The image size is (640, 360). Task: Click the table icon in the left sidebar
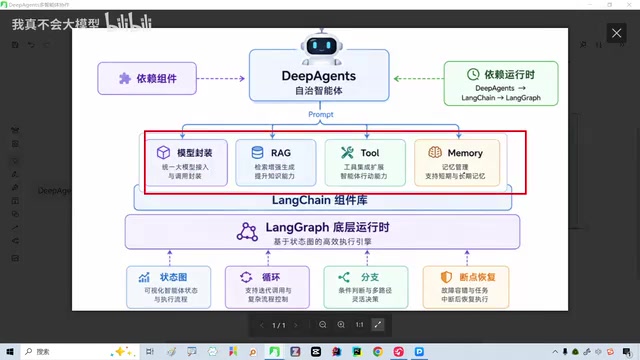tap(15, 200)
